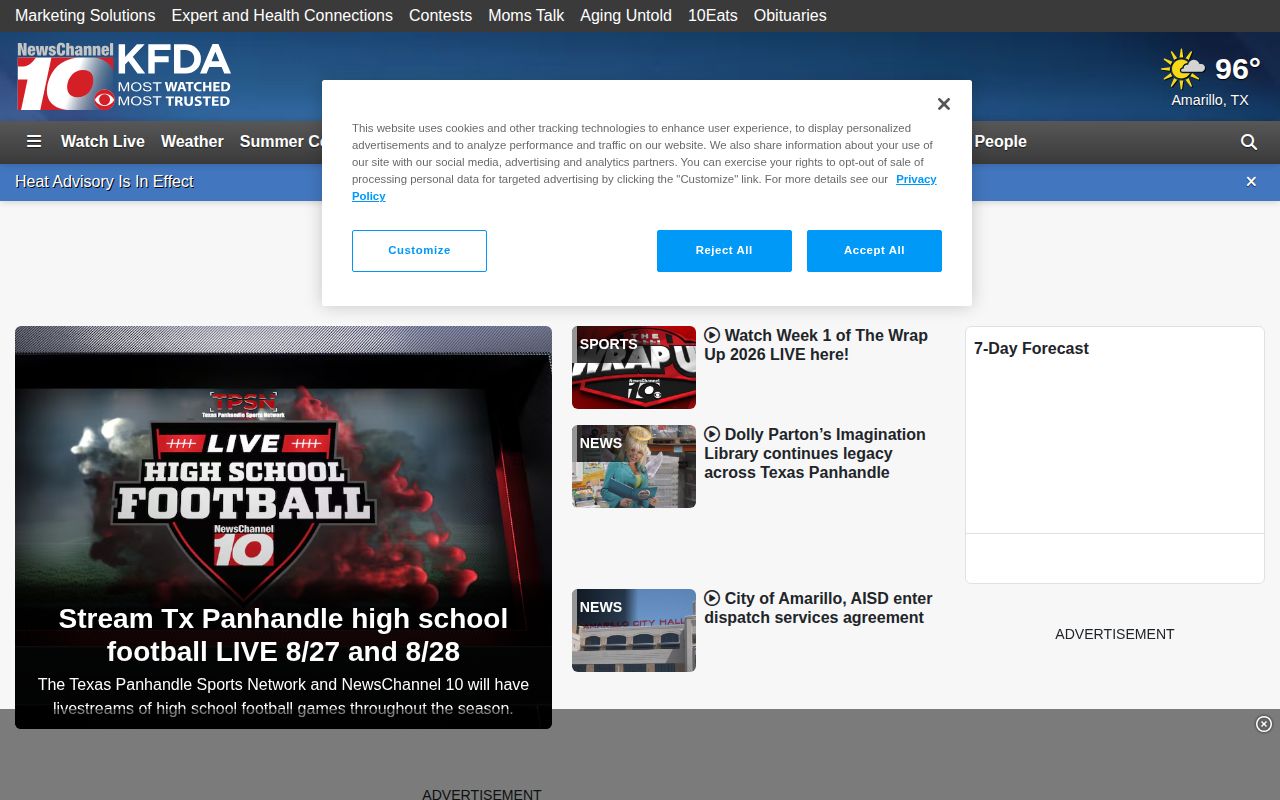Go to the Contests page
The height and width of the screenshot is (800, 1280).
[440, 16]
